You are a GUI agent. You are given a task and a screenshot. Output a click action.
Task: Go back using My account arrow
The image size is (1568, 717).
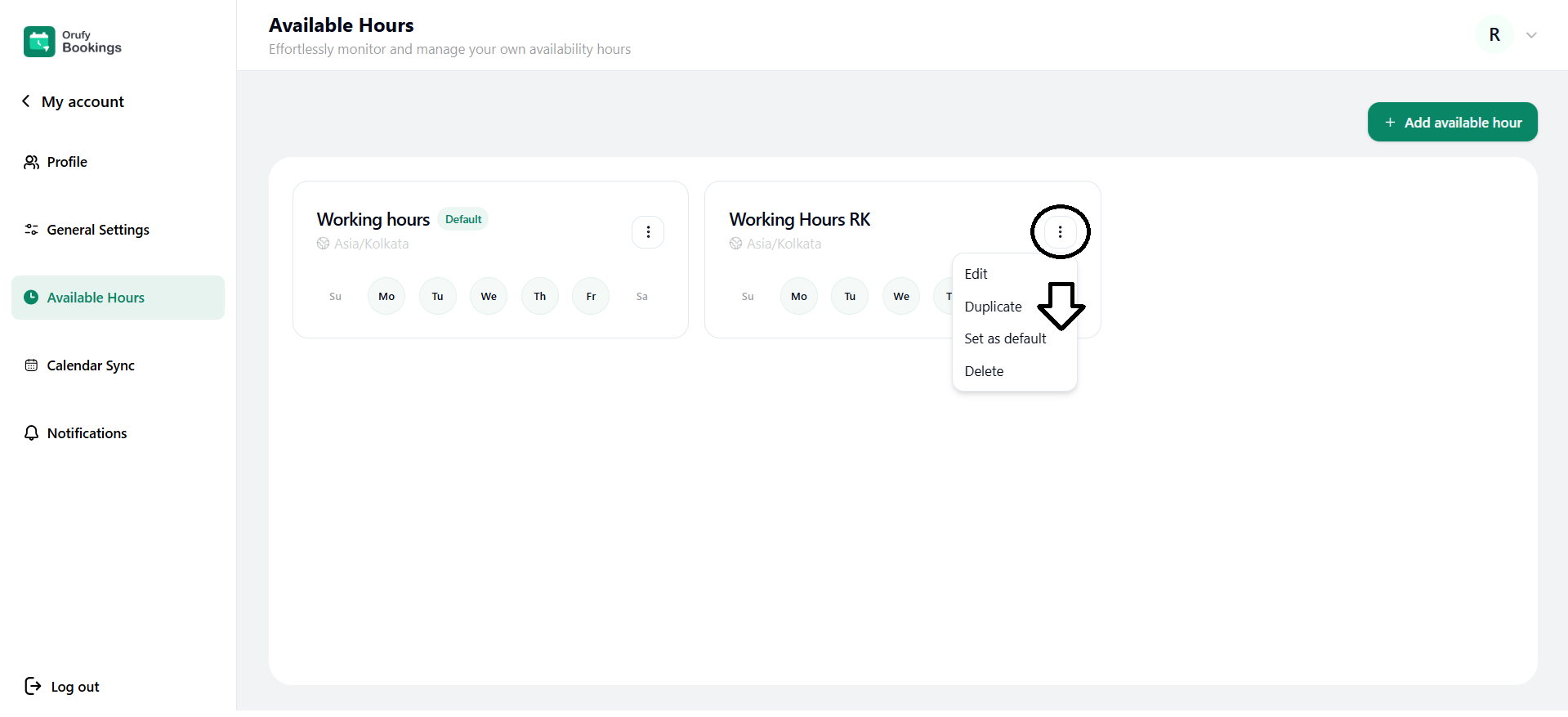point(26,101)
